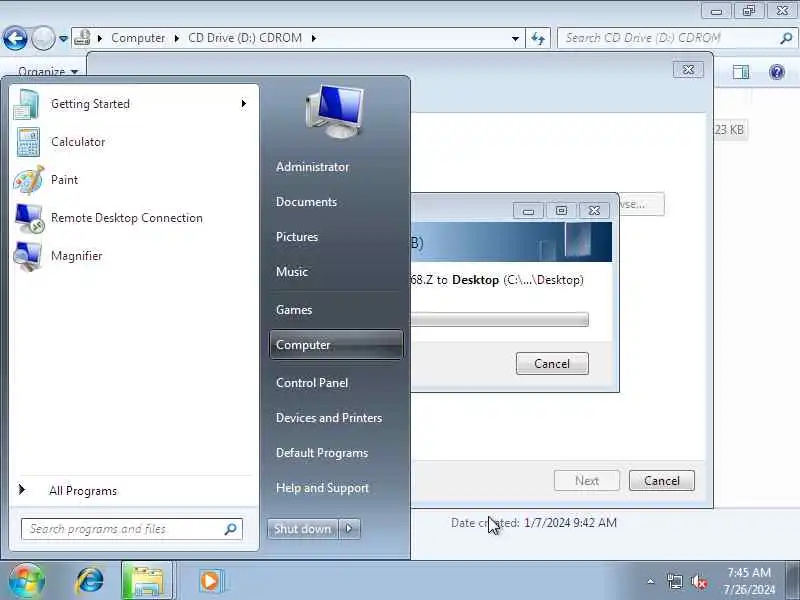Click the address bar Refresh button
Image resolution: width=800 pixels, height=600 pixels.
(538, 38)
